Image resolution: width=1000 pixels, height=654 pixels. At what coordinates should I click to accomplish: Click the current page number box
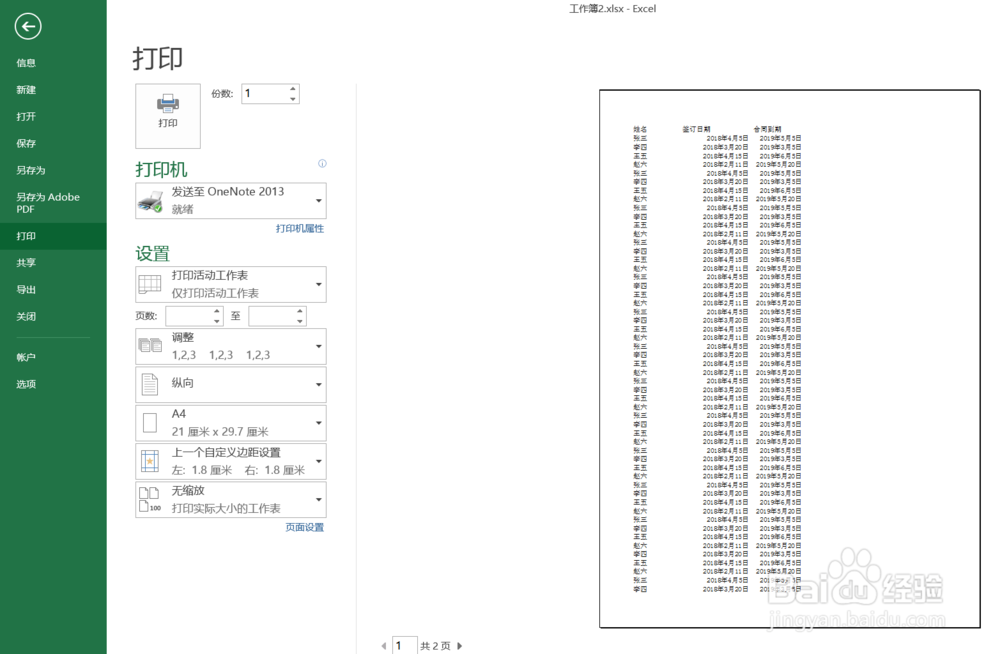click(x=404, y=646)
